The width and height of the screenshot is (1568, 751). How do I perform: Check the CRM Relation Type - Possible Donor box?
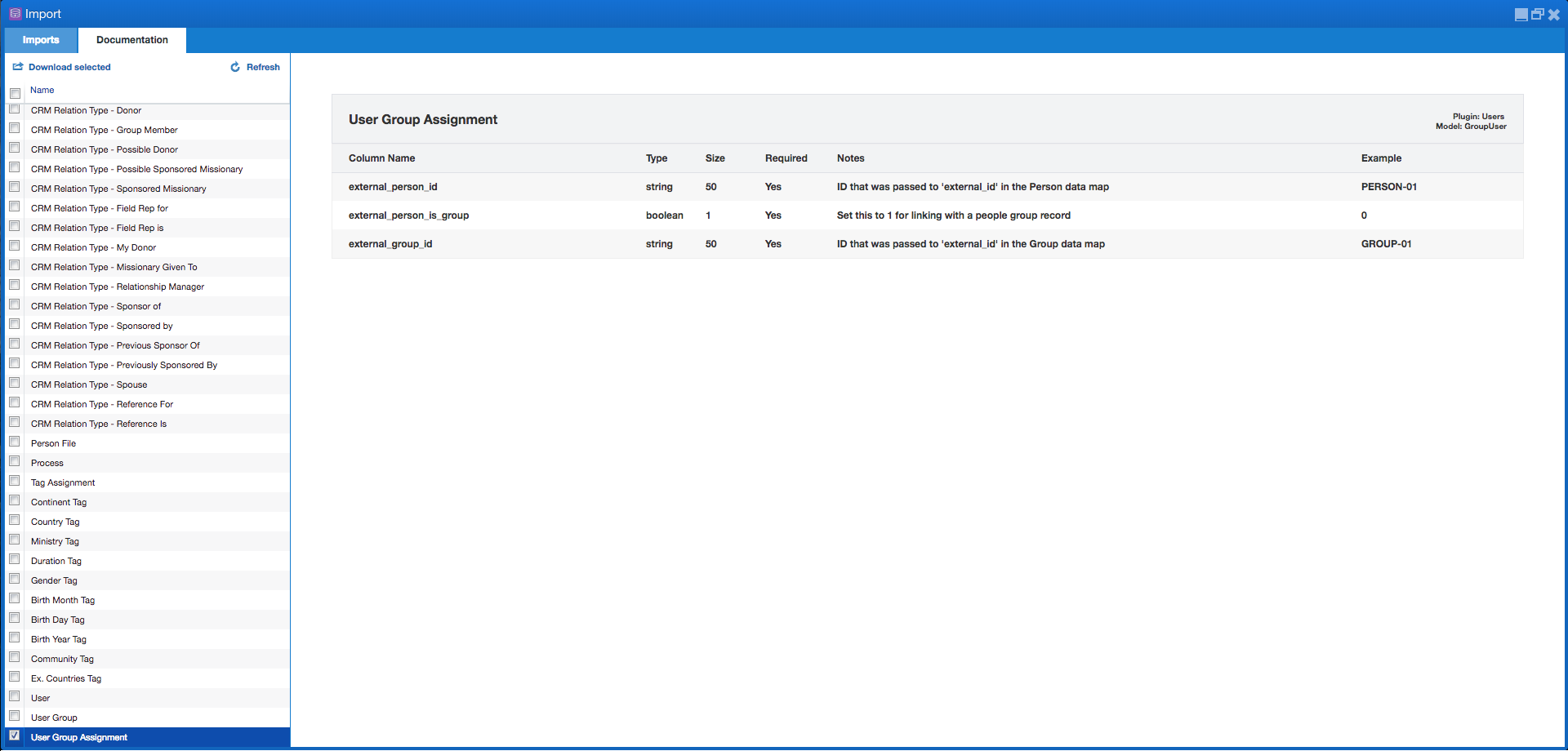click(15, 148)
